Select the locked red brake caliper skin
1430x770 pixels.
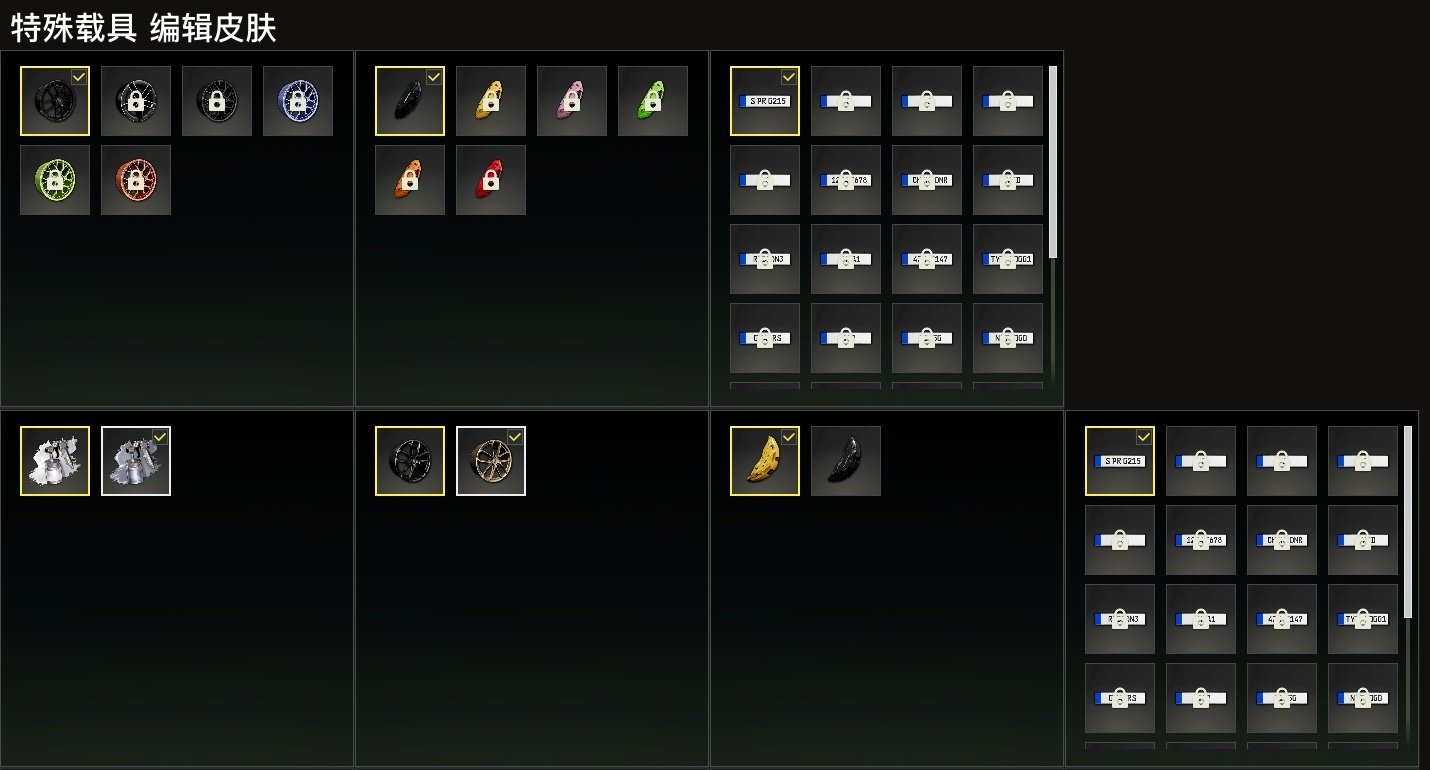[491, 180]
